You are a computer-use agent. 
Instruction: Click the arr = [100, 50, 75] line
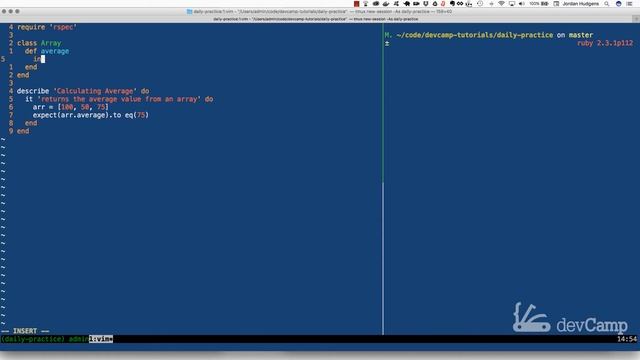(71, 107)
